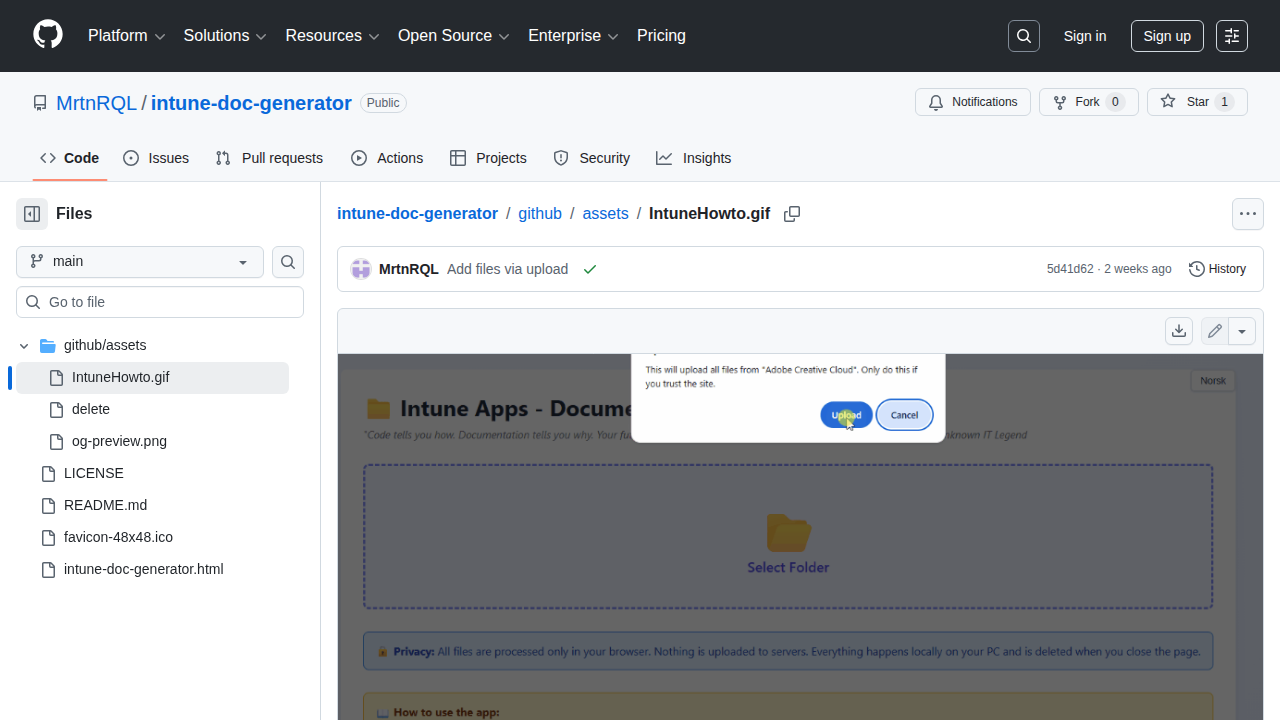This screenshot has width=1280, height=720.
Task: Open github breadcrumb folder
Action: pyautogui.click(x=540, y=214)
